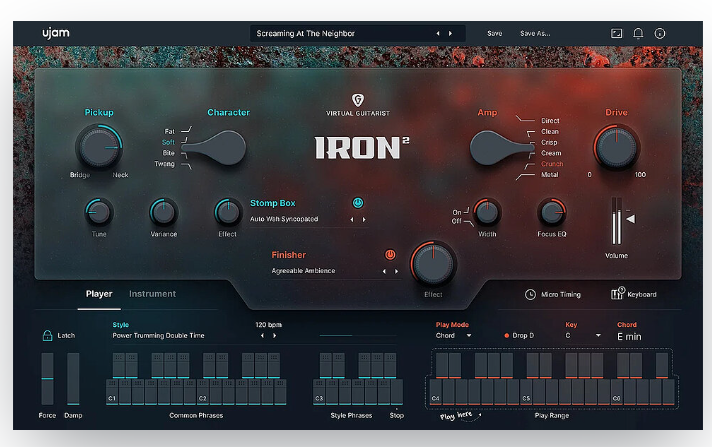Viewport: 712px width, 447px height.
Task: Click the E min chord display
Action: (x=629, y=337)
